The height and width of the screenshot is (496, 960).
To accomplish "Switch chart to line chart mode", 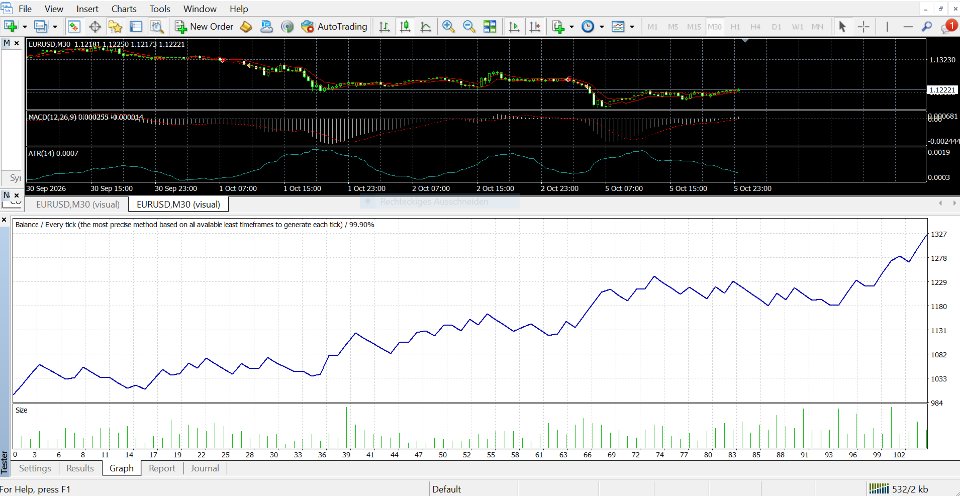I will click(x=426, y=26).
